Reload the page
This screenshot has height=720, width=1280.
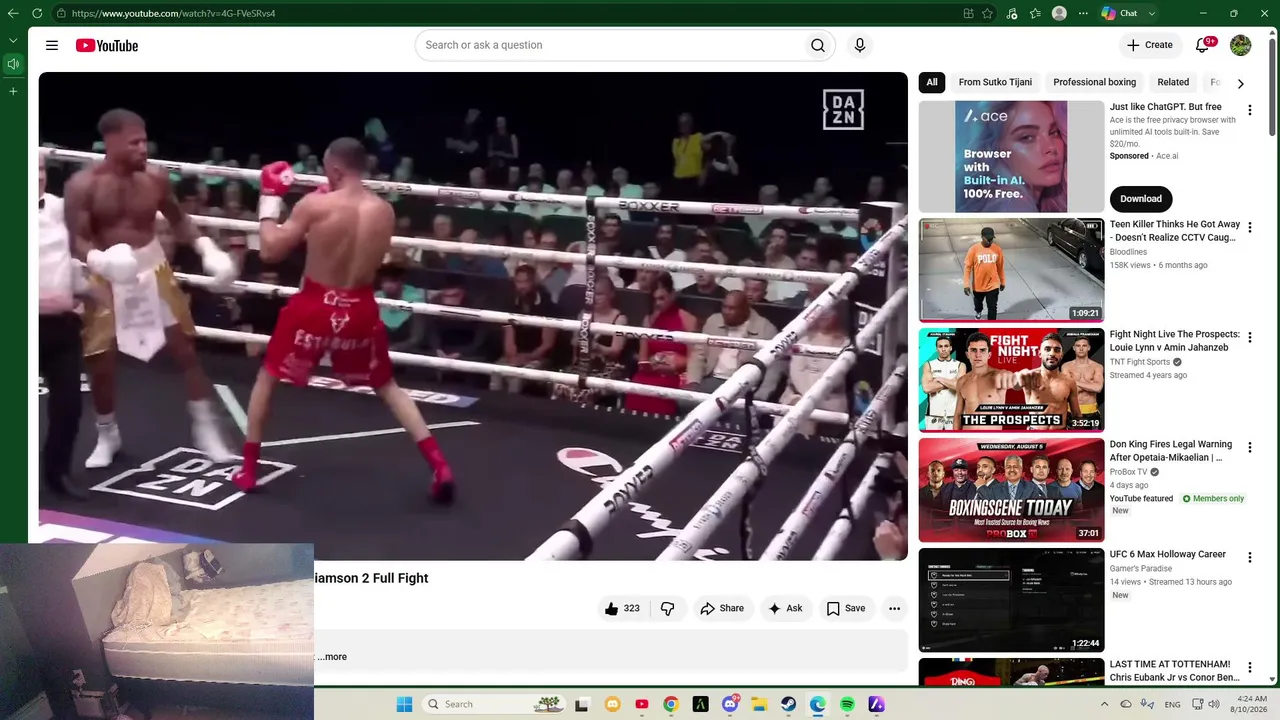(37, 13)
